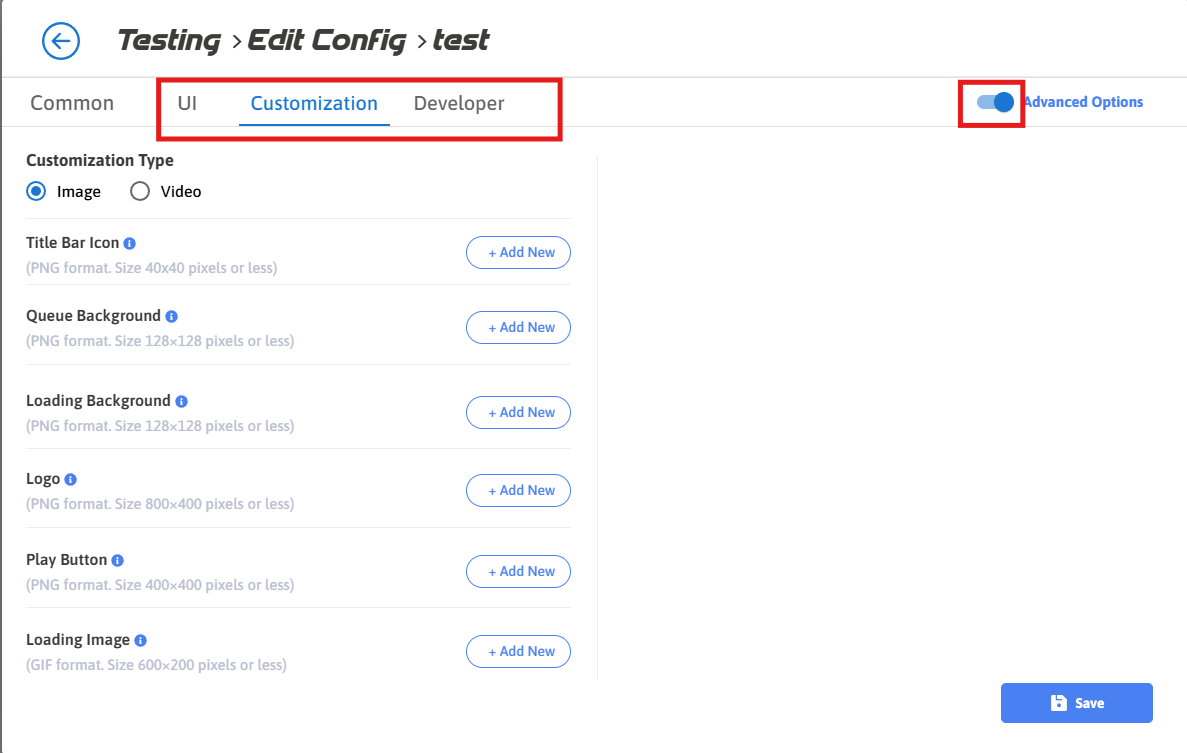1187x753 pixels.
Task: Click info icon next to Loading Background
Action: coord(181,401)
